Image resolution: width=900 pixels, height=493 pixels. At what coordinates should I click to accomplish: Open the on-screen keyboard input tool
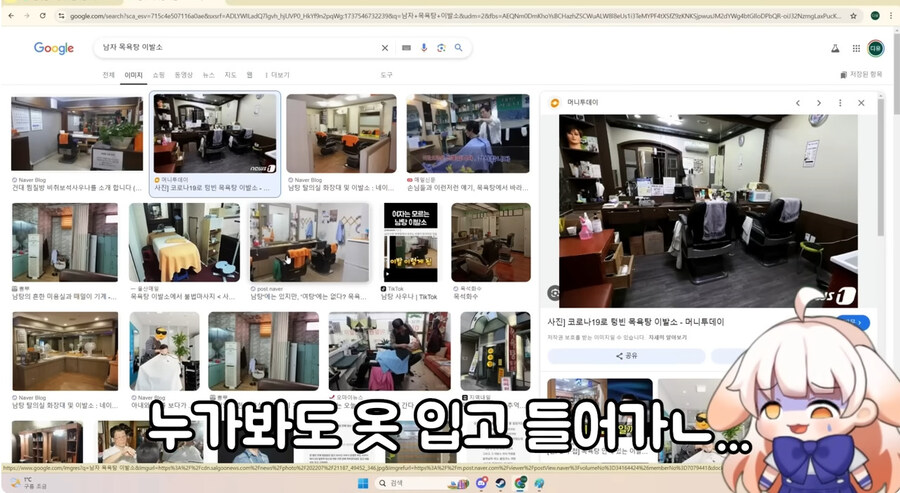[x=406, y=48]
